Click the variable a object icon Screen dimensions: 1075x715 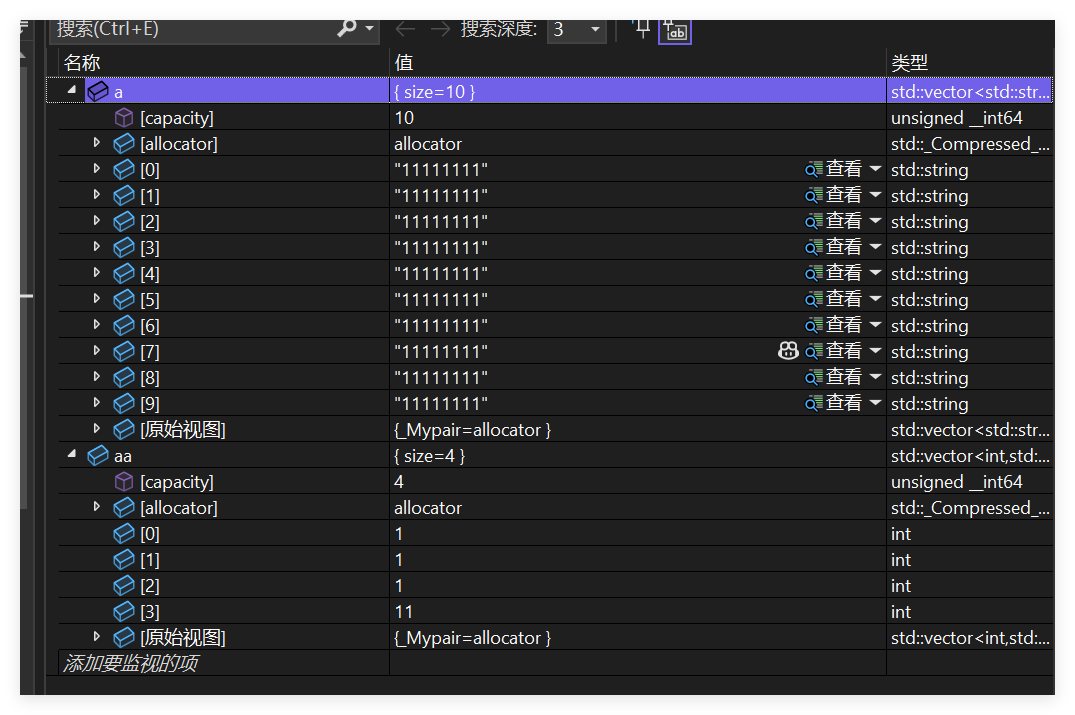[98, 91]
